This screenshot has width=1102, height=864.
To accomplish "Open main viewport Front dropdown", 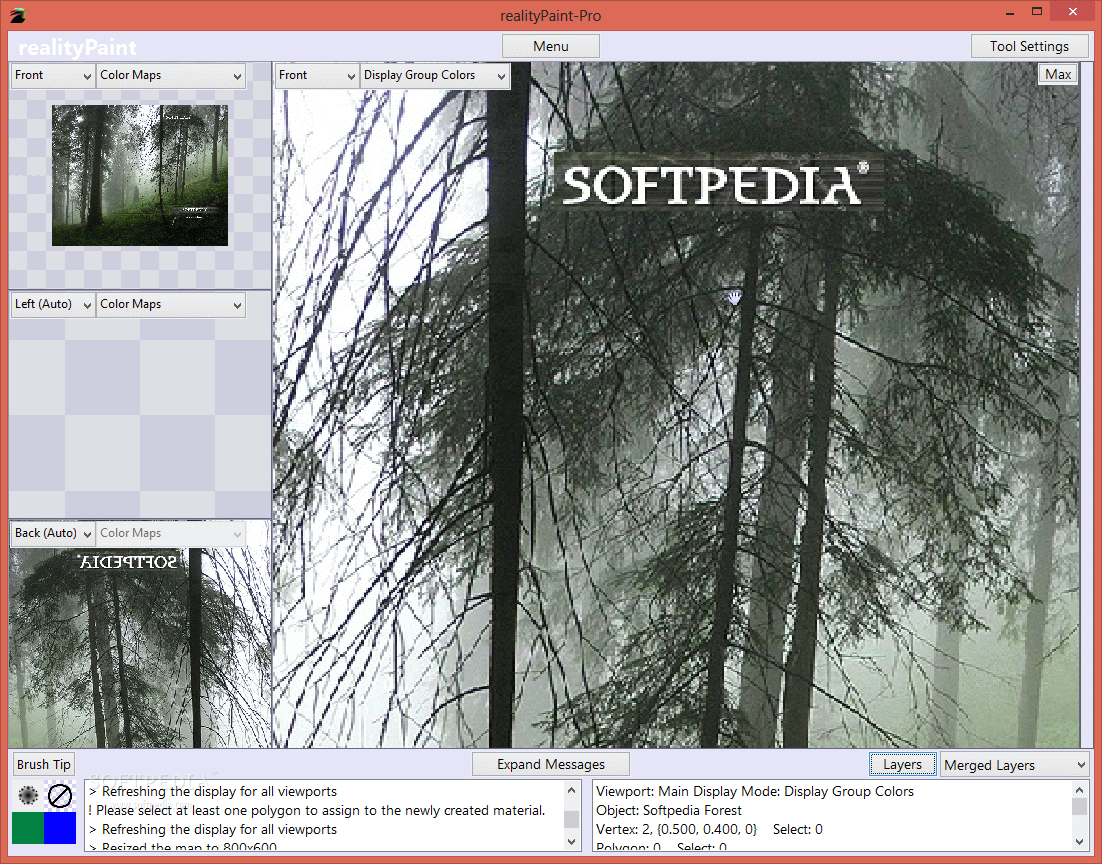I will 317,75.
